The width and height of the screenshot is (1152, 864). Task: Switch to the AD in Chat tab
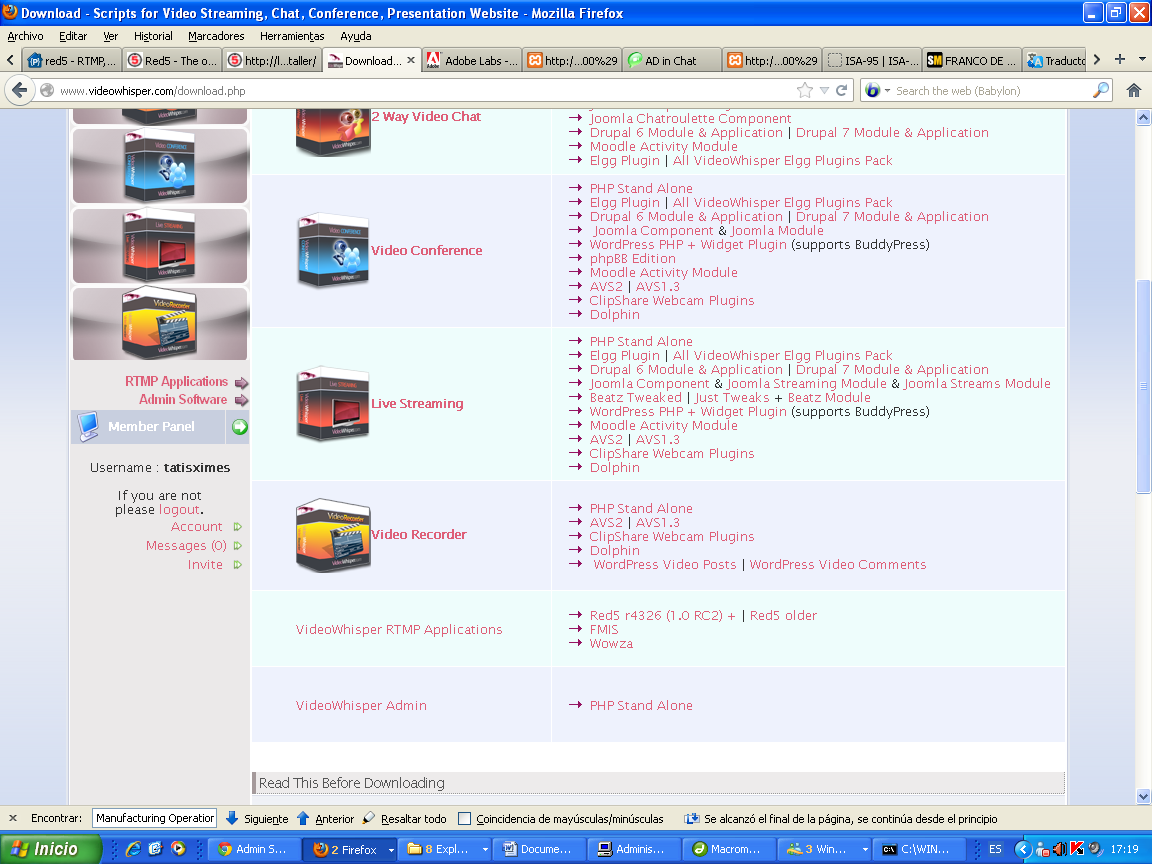[x=672, y=60]
